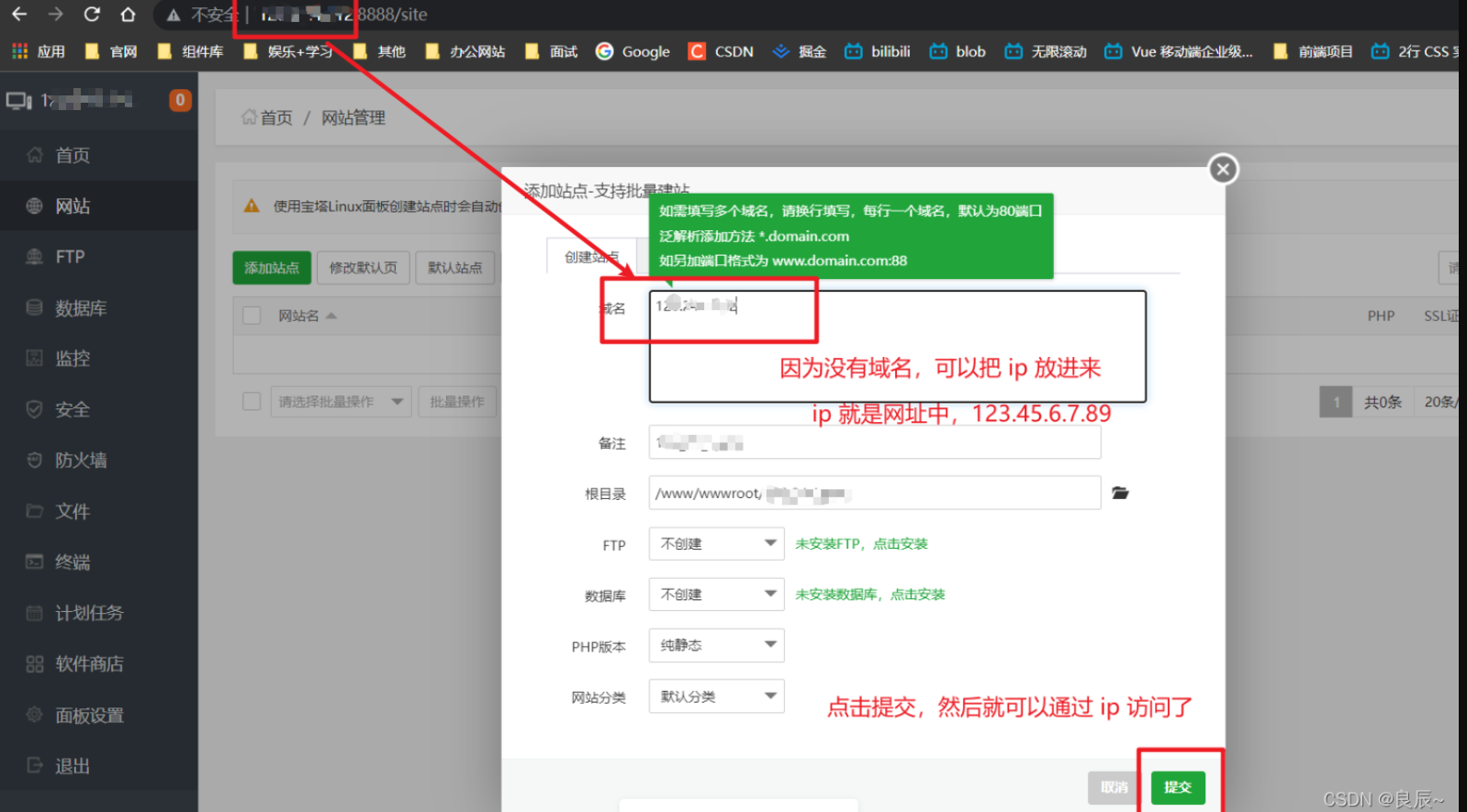Sort by 网站名 column arrow

(x=331, y=316)
